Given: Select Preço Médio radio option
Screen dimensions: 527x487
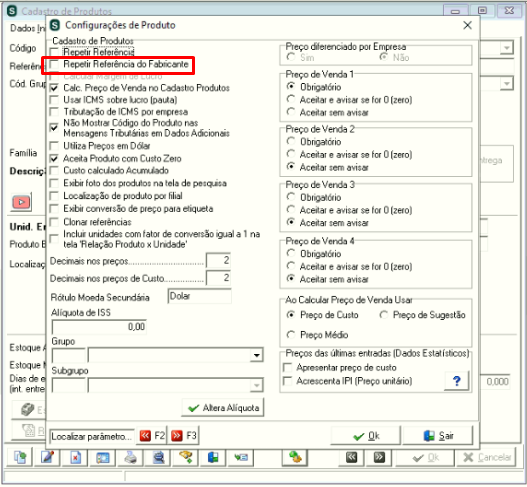Looking at the screenshot, I should tap(291, 335).
